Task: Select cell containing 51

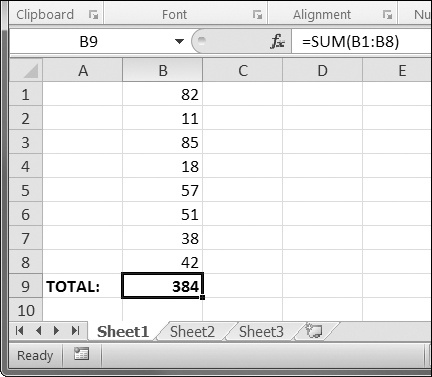Action: (x=163, y=214)
